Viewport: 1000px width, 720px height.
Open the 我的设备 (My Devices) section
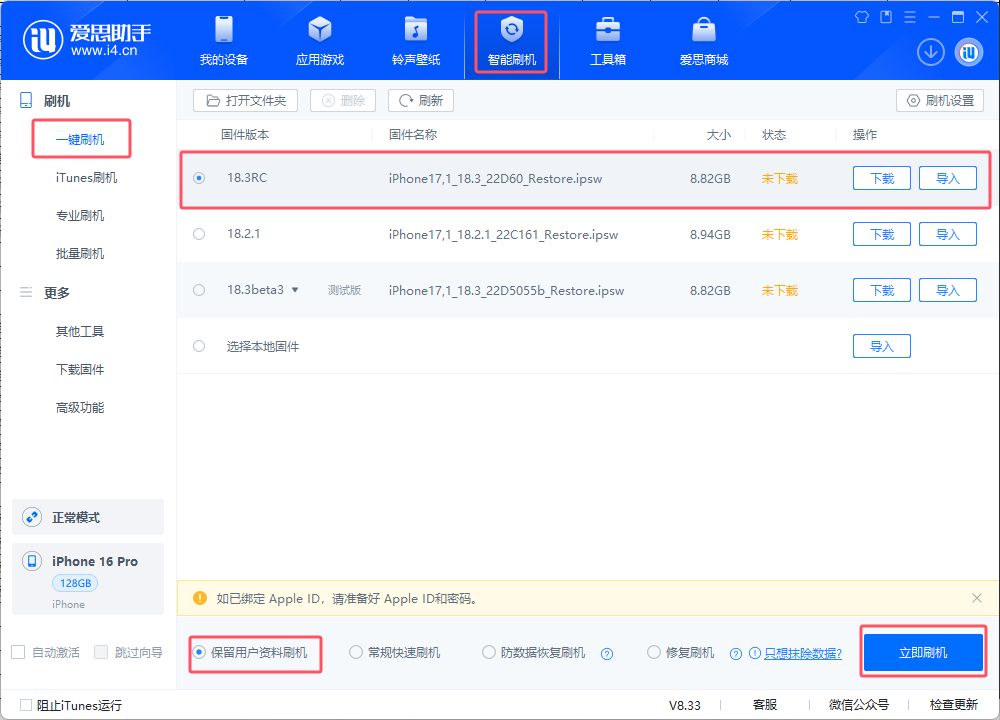click(223, 40)
